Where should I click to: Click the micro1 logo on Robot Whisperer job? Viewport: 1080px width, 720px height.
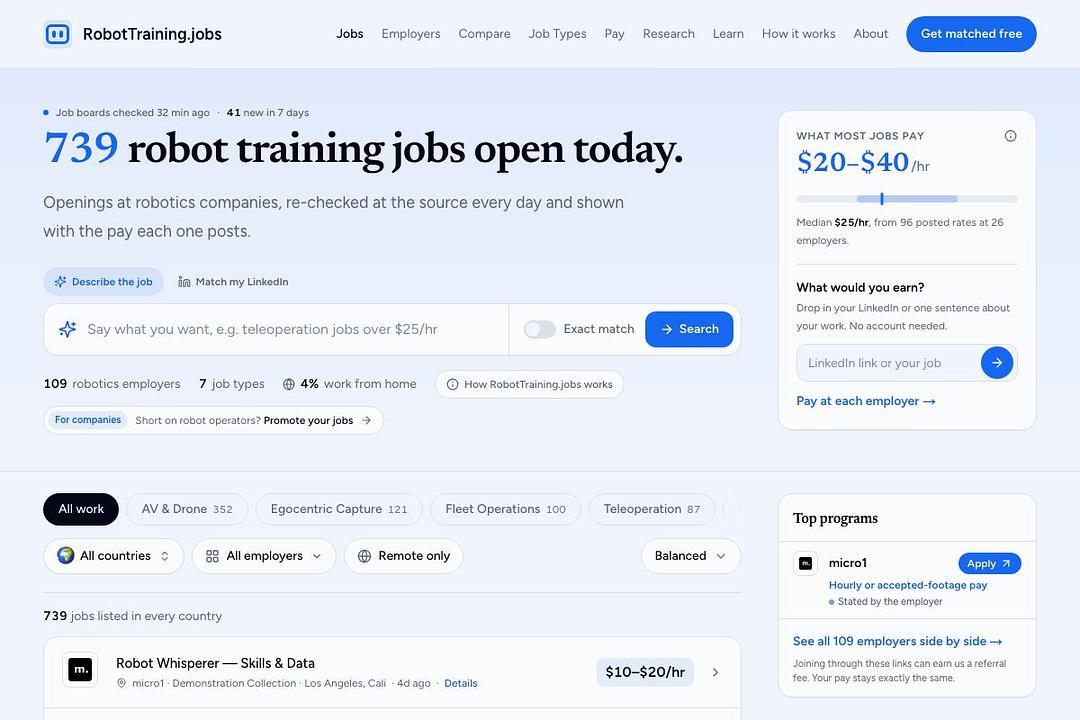[80, 670]
